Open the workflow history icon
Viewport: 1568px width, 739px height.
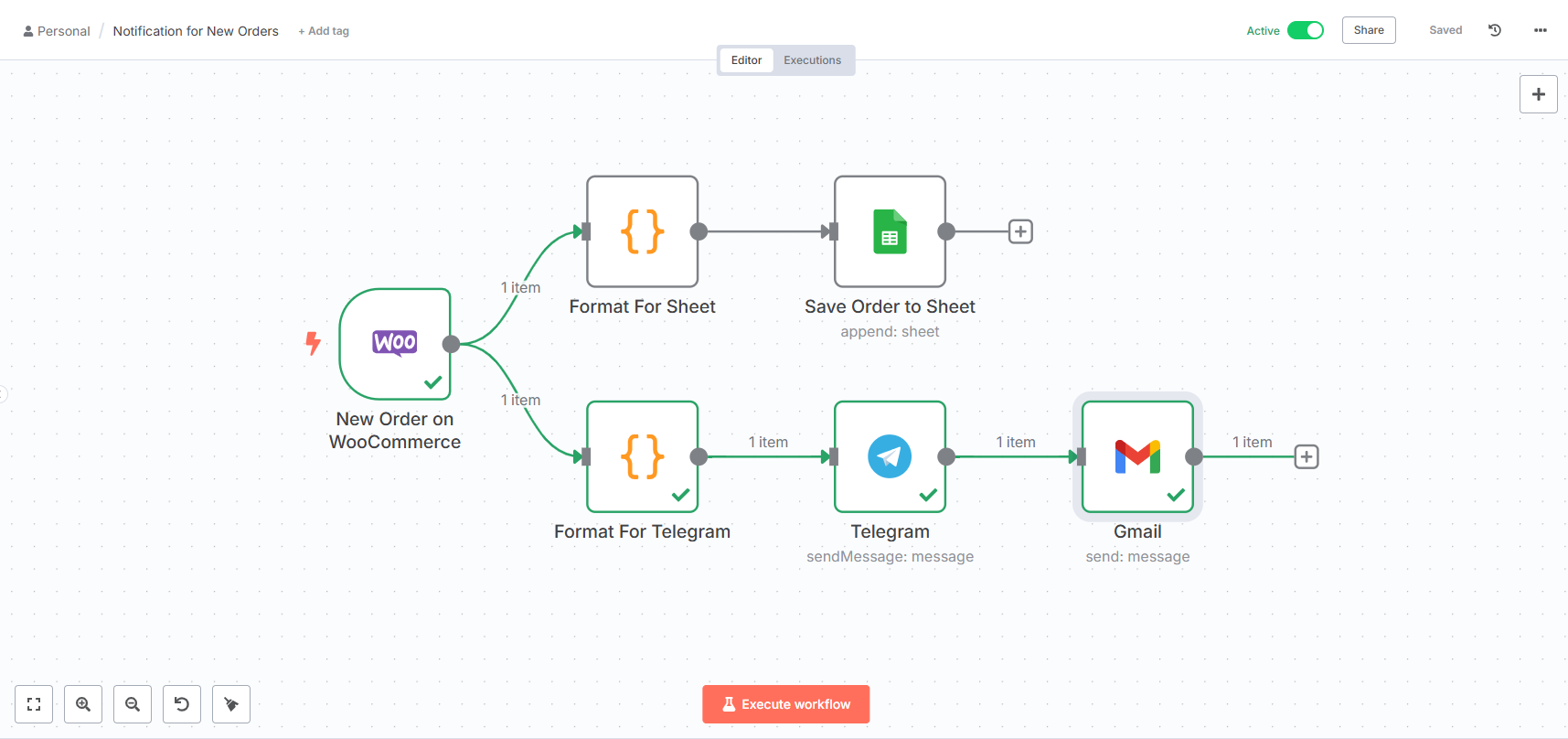tap(1495, 30)
